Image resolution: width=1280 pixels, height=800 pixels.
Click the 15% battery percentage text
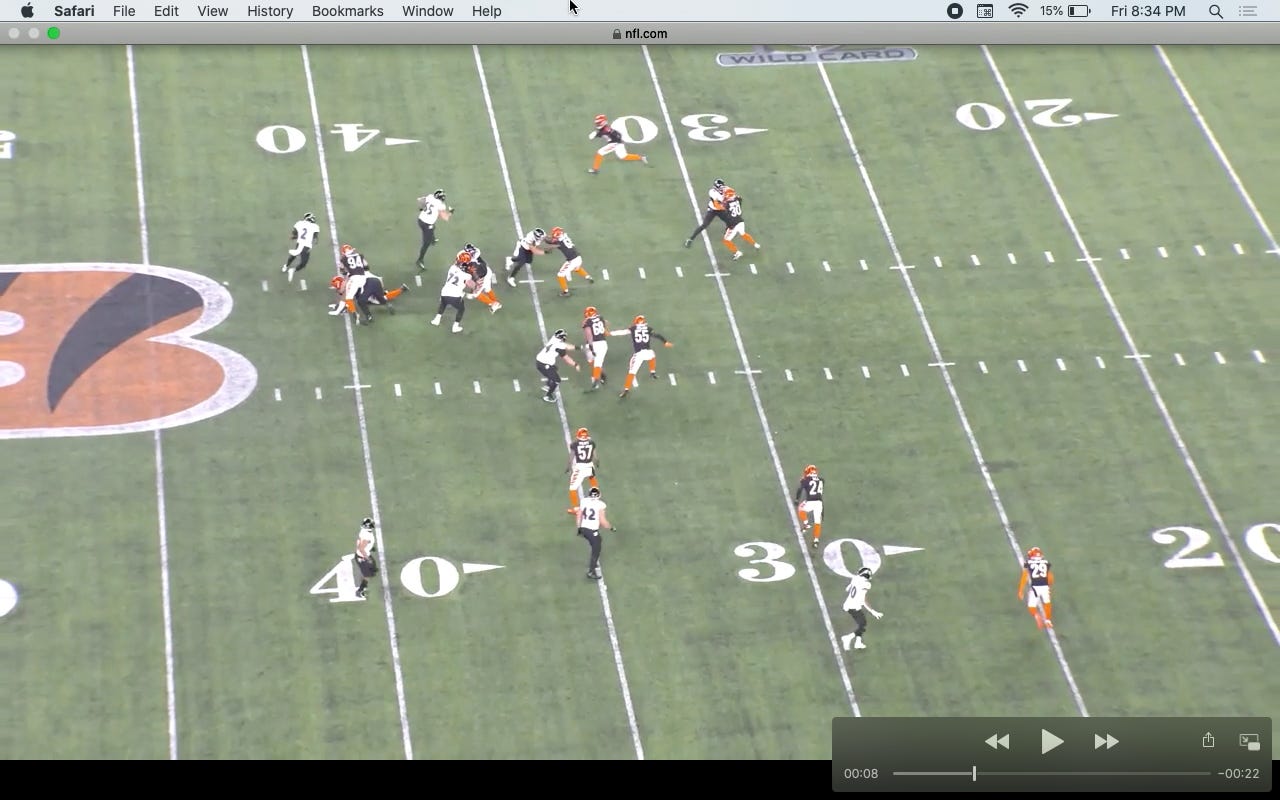point(1051,11)
